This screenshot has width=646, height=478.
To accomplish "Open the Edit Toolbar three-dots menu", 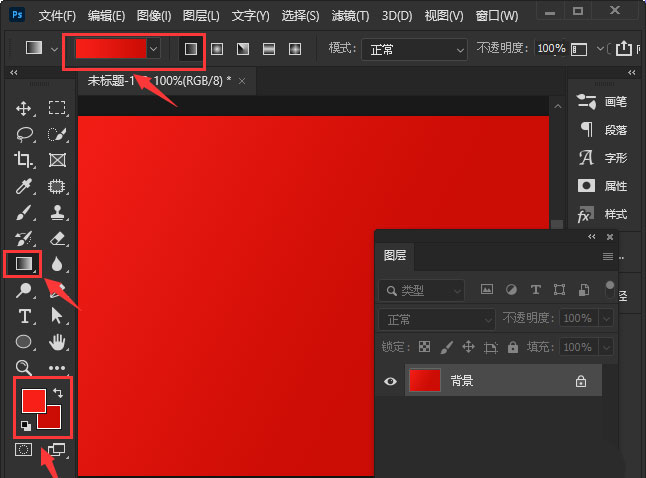I will coord(57,368).
